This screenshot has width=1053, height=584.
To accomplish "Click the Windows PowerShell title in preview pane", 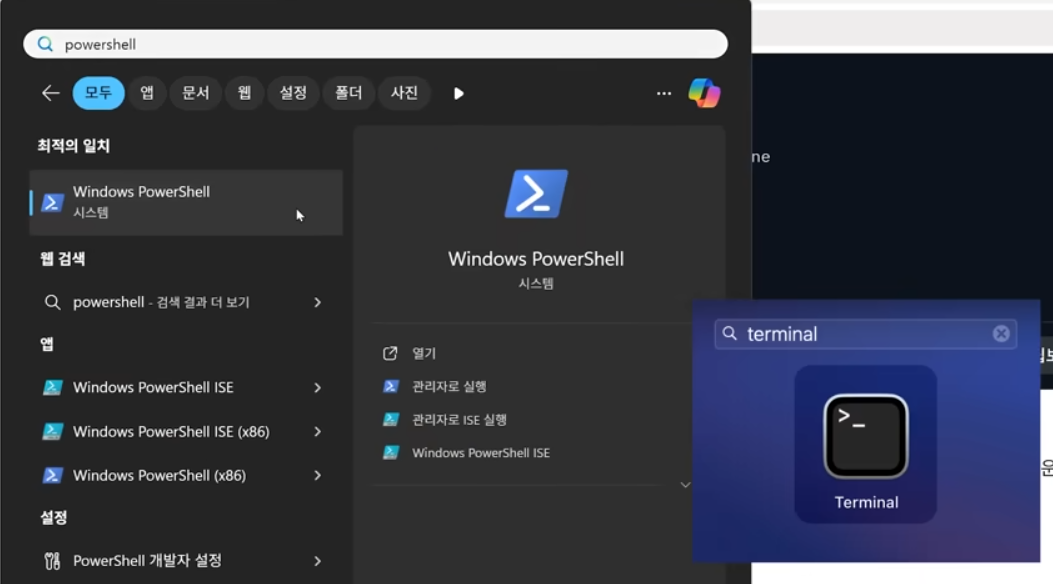I will pos(536,259).
